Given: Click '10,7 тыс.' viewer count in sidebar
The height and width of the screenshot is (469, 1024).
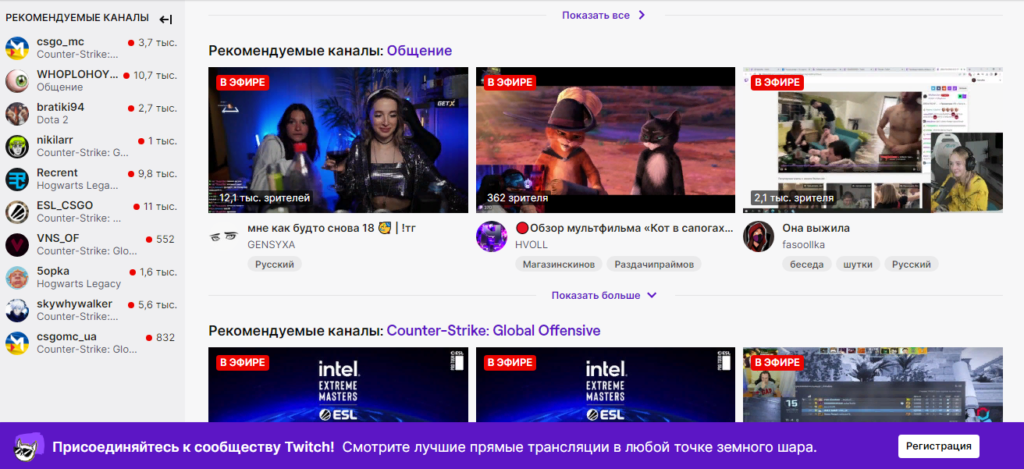Looking at the screenshot, I should pos(155,75).
